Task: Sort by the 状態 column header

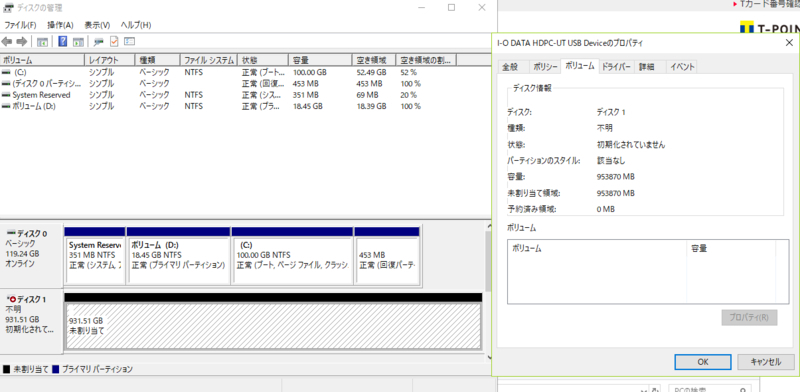Action: (263, 60)
